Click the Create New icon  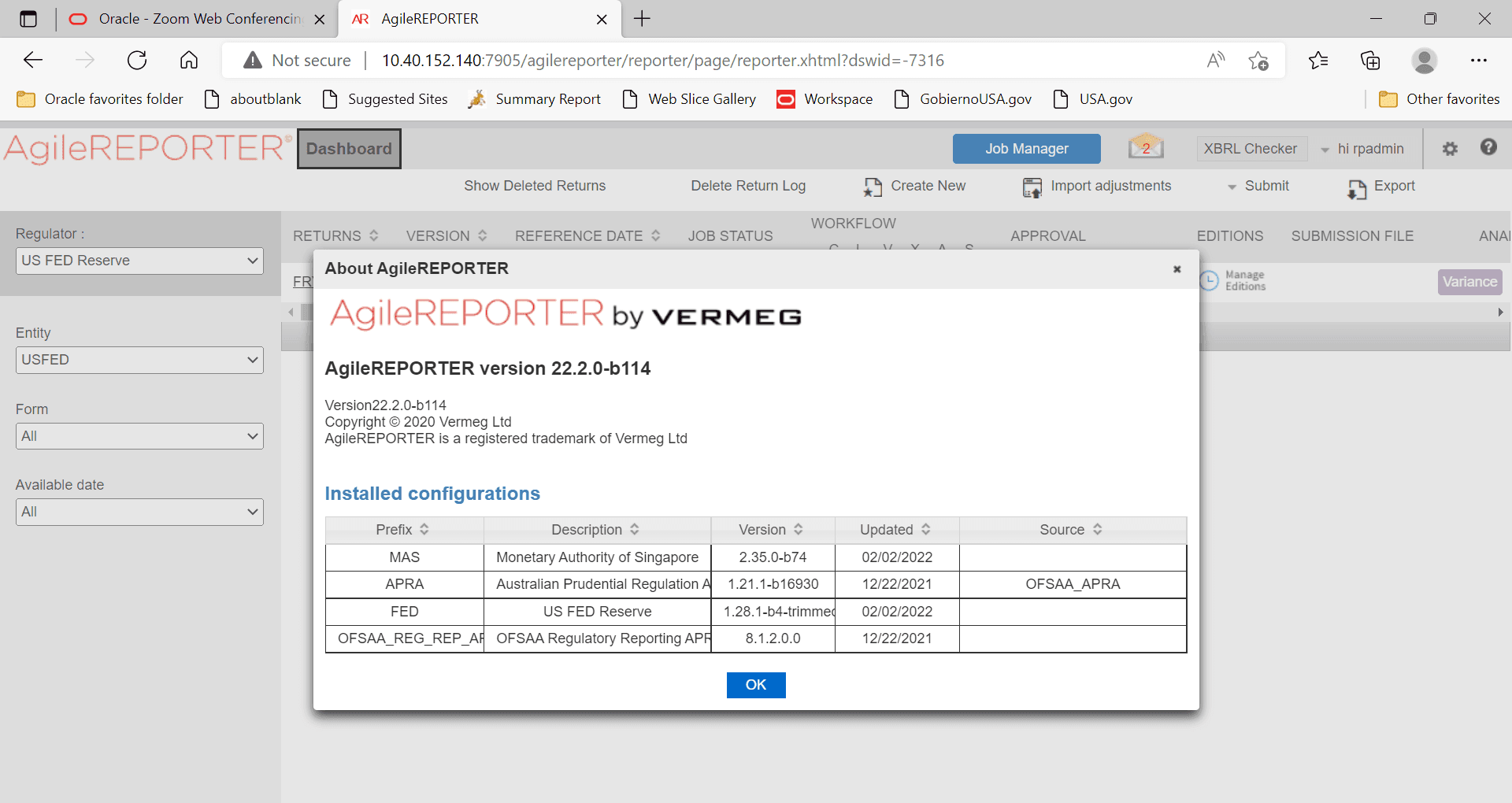click(x=873, y=187)
